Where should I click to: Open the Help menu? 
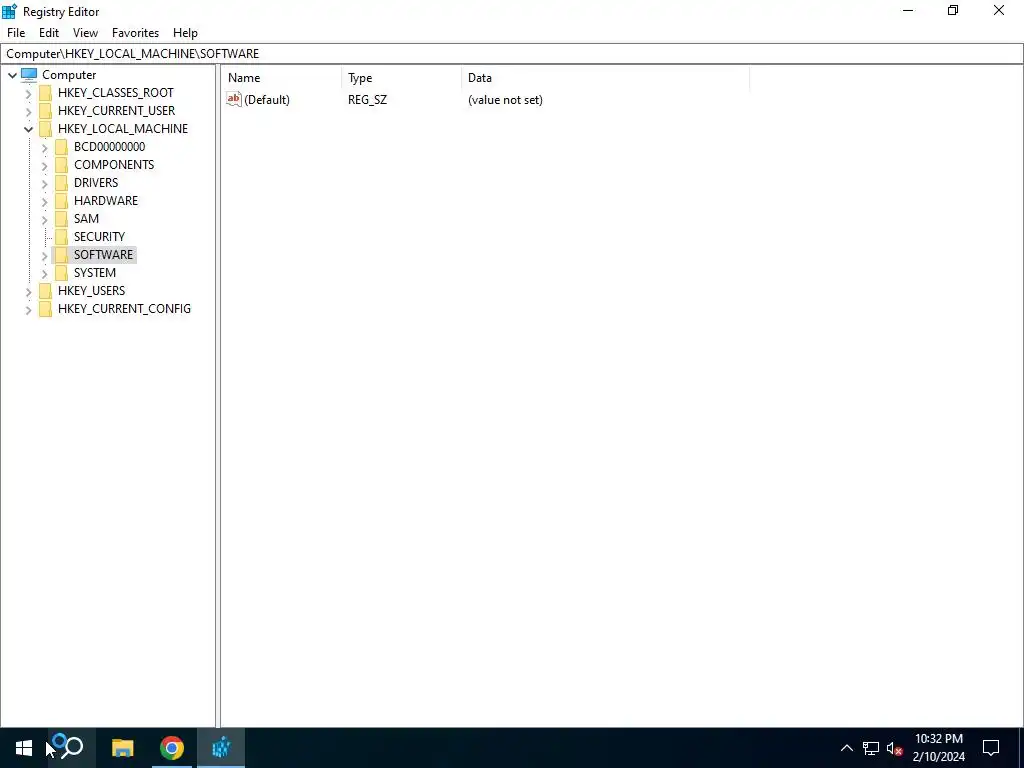(x=185, y=33)
